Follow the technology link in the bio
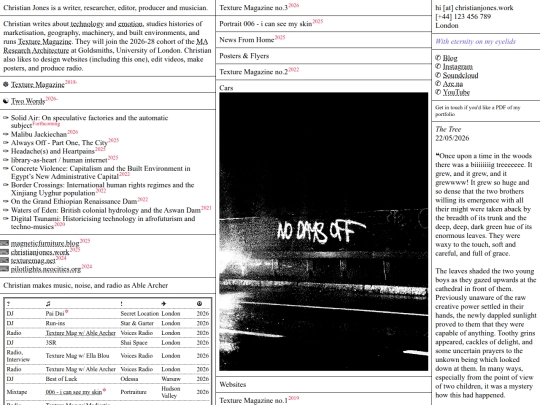 [87, 24]
